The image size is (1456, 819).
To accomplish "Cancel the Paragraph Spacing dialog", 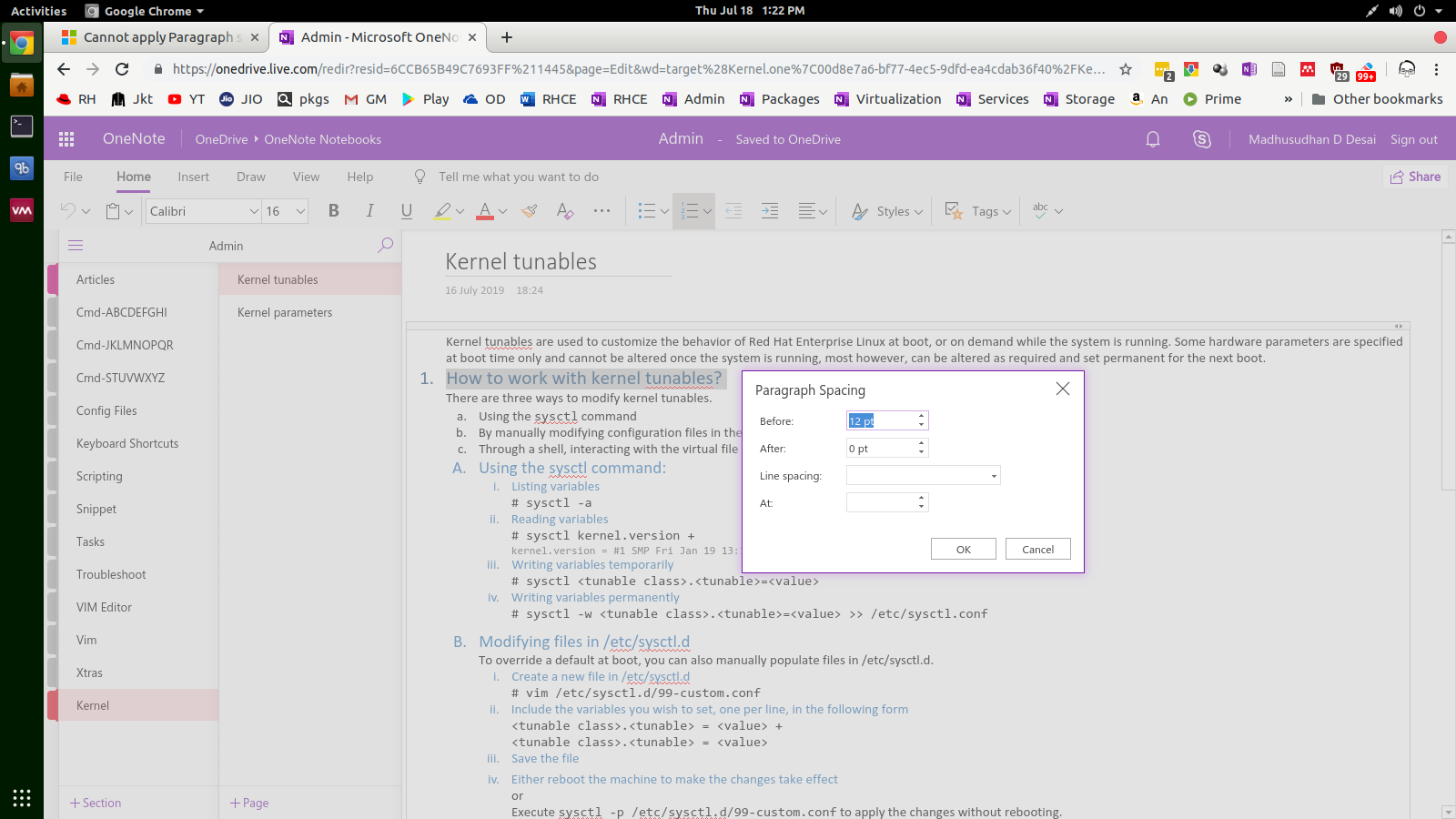I will [x=1038, y=549].
